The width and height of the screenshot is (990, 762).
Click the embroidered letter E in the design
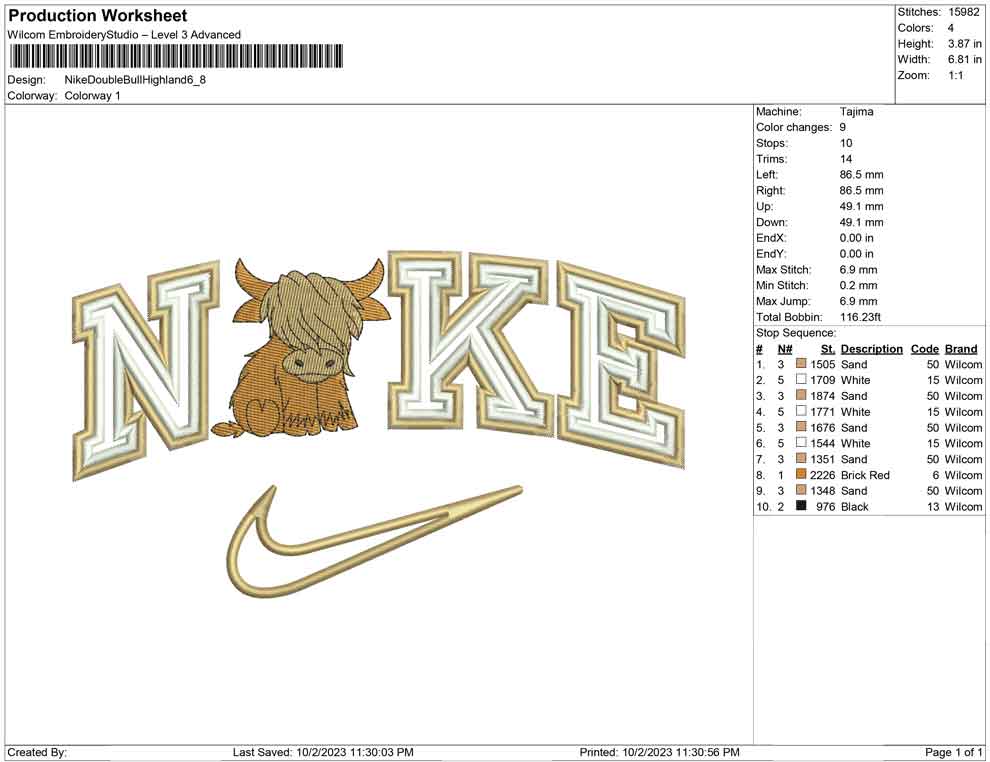click(x=622, y=366)
